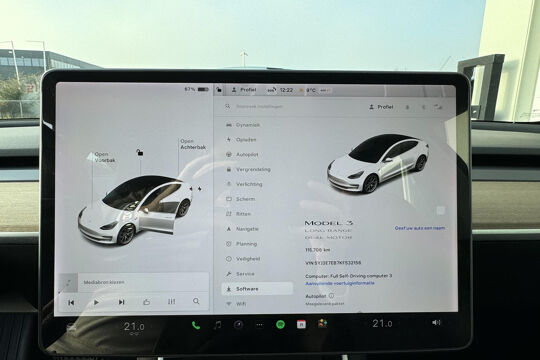Screen dimensions: 540x360
Task: Tap the Autopilot info circle icon
Action: coord(331,296)
